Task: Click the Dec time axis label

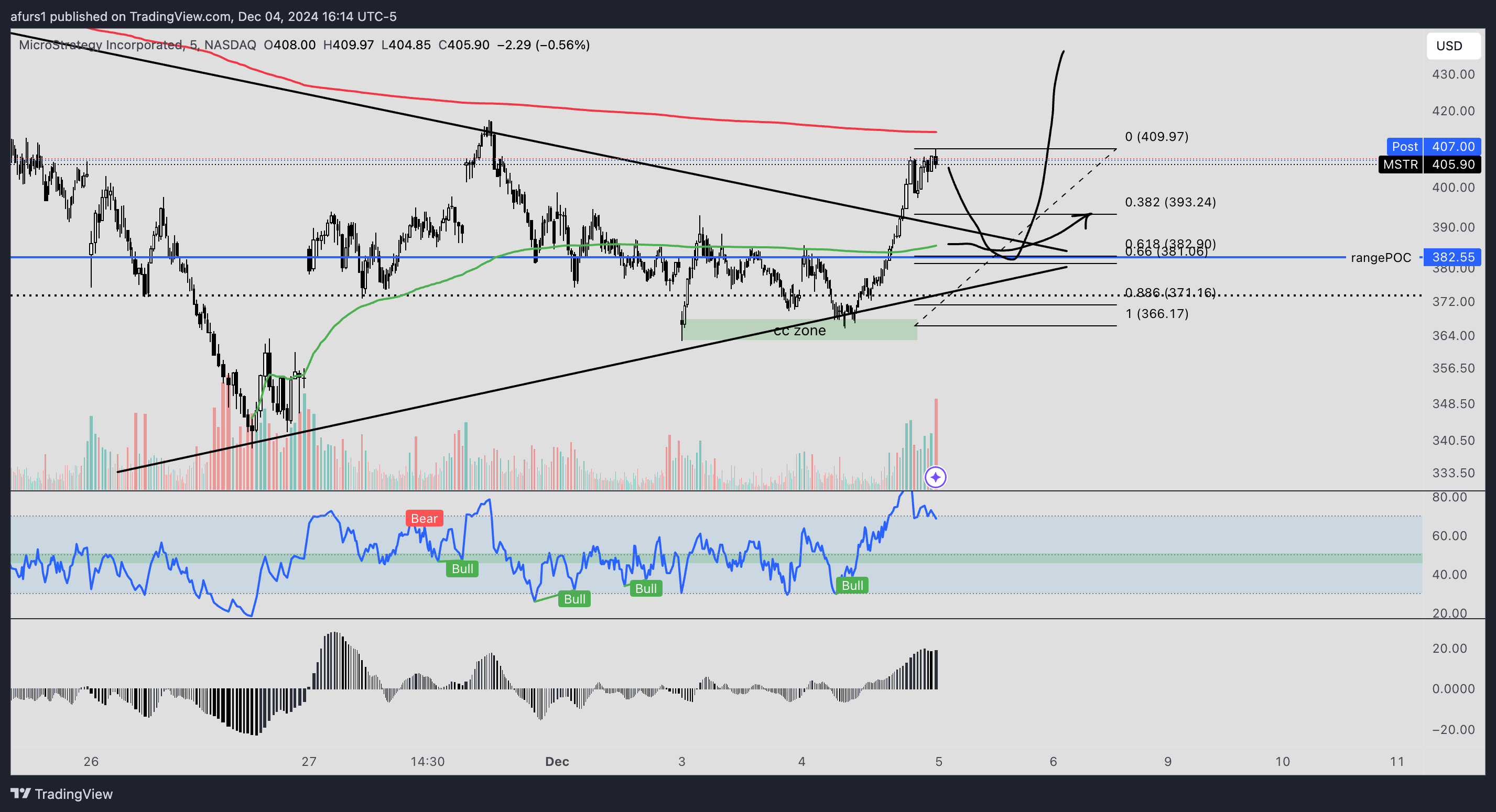Action: (x=557, y=761)
